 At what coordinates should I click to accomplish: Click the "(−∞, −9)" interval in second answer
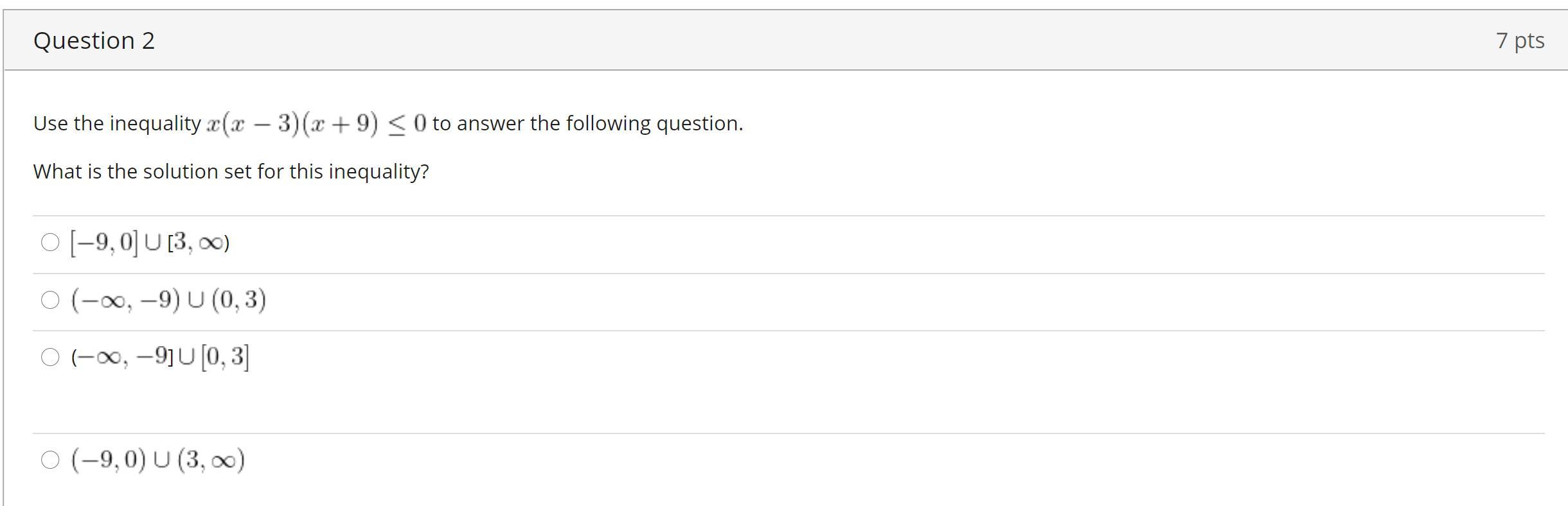[x=126, y=300]
